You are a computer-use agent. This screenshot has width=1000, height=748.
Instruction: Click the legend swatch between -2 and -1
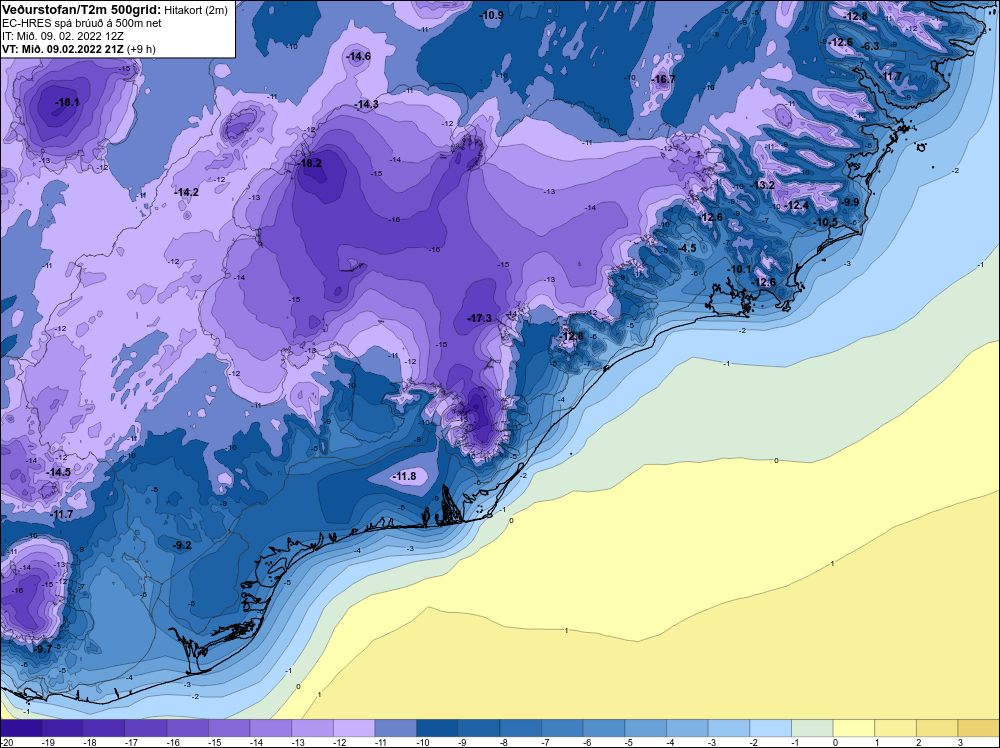tap(770, 728)
